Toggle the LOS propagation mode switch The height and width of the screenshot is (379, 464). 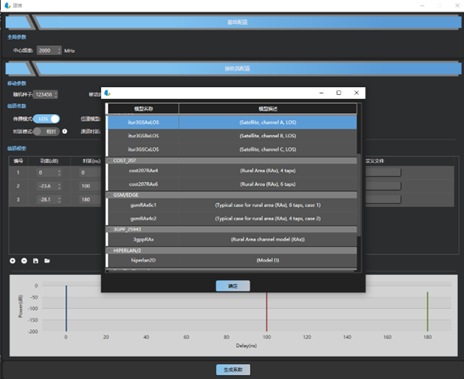(46, 119)
